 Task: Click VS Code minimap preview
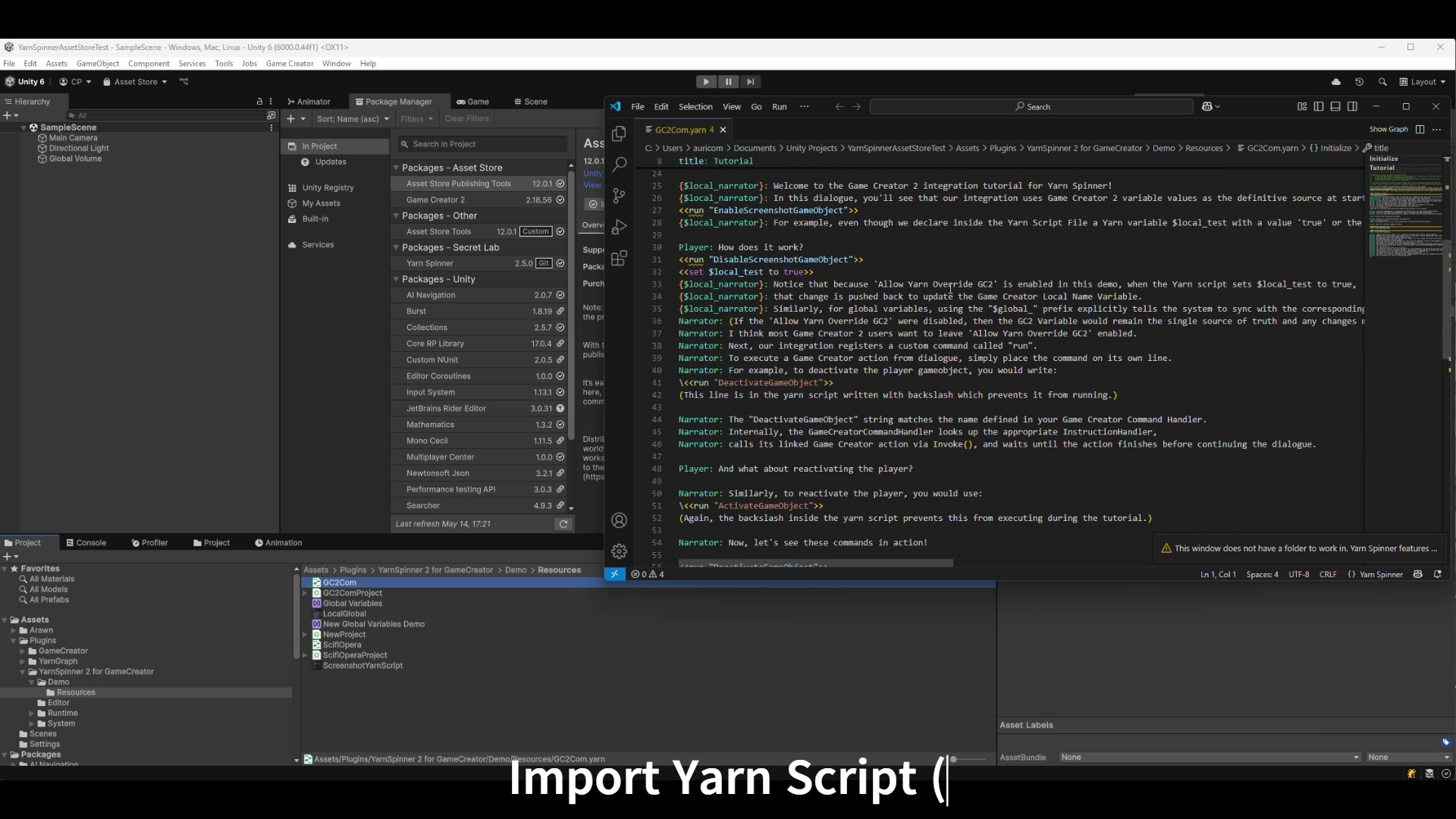pos(1404,207)
